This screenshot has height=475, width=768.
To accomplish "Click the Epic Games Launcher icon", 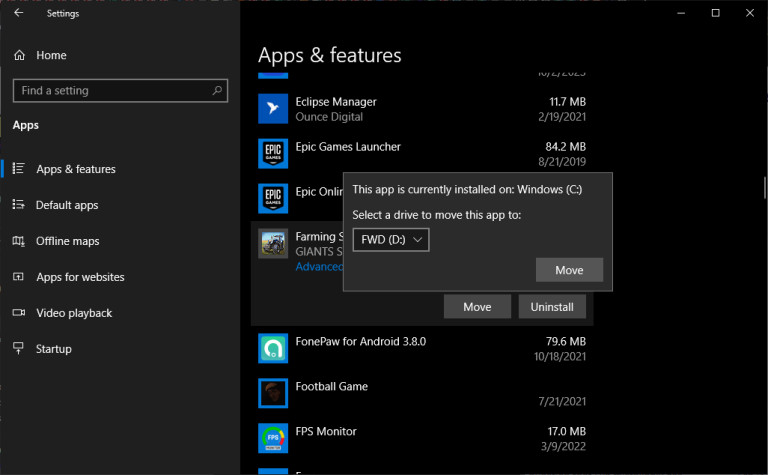I will pyautogui.click(x=273, y=154).
